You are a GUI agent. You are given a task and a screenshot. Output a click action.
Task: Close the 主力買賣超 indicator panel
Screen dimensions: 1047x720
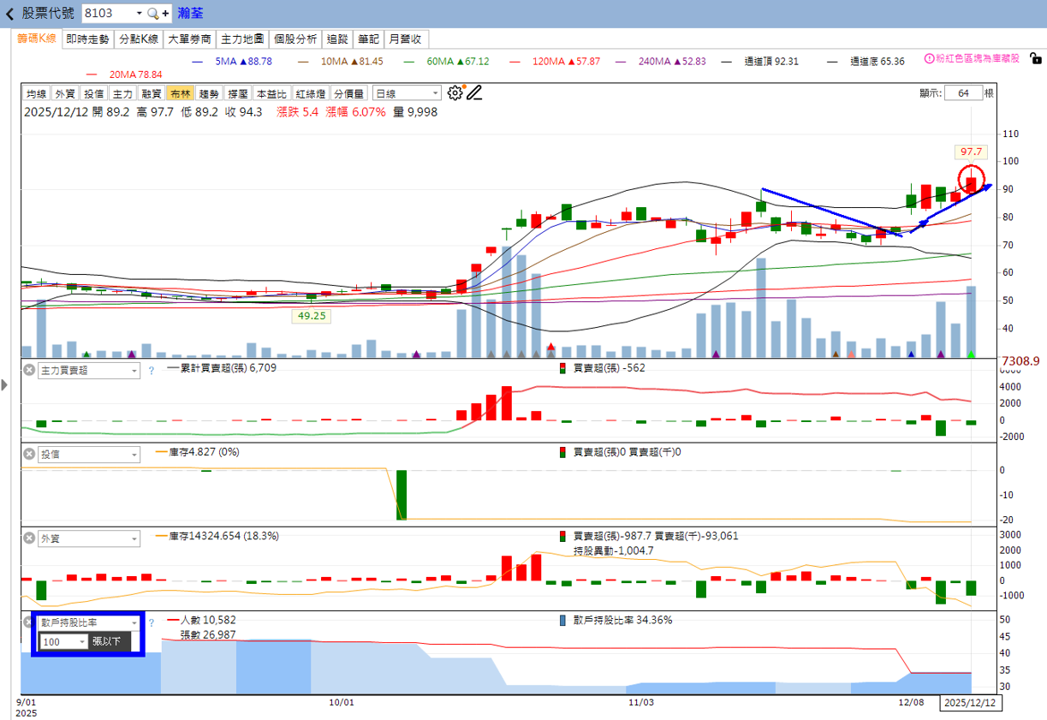(x=29, y=369)
